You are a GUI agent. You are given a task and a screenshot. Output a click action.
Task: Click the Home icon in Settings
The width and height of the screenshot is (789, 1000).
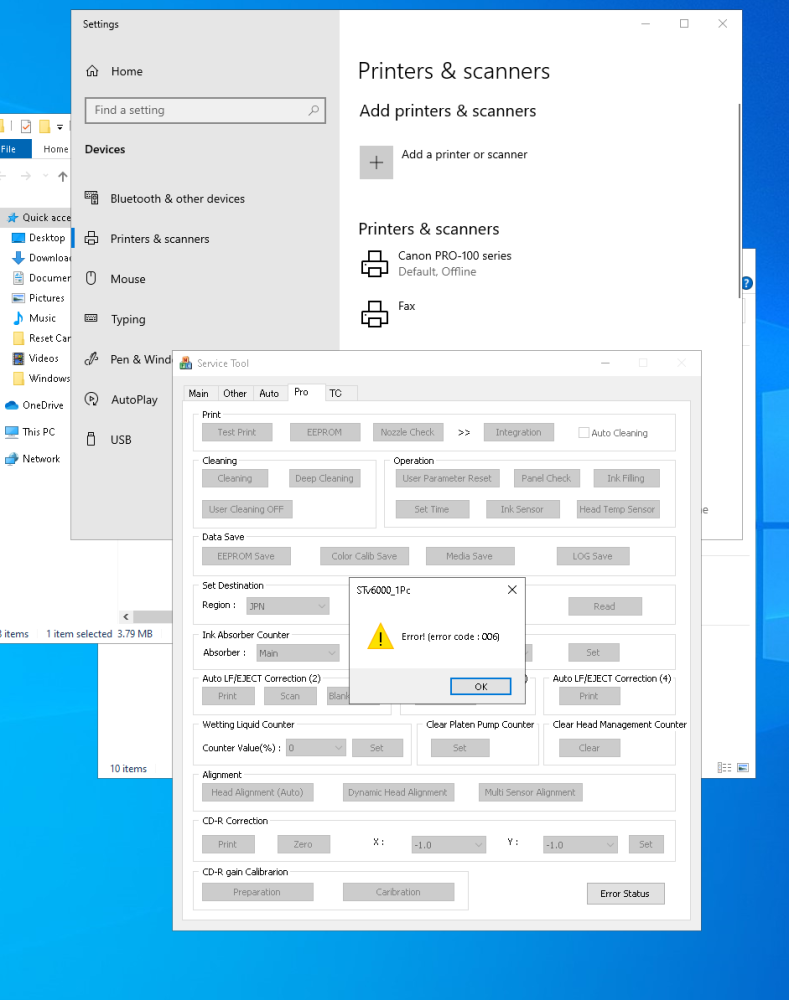click(x=93, y=71)
